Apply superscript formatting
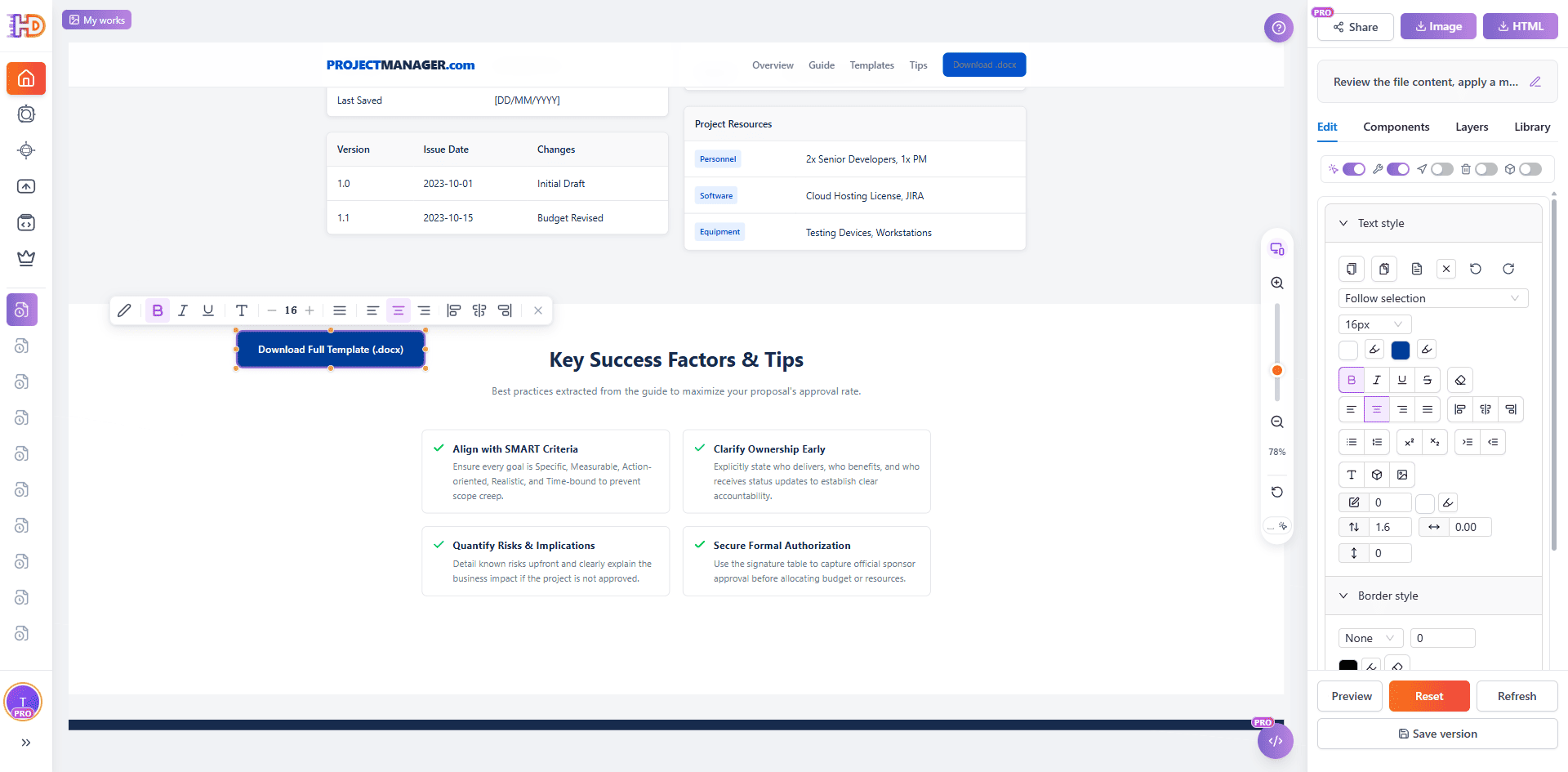This screenshot has height=772, width=1568. tap(1410, 442)
